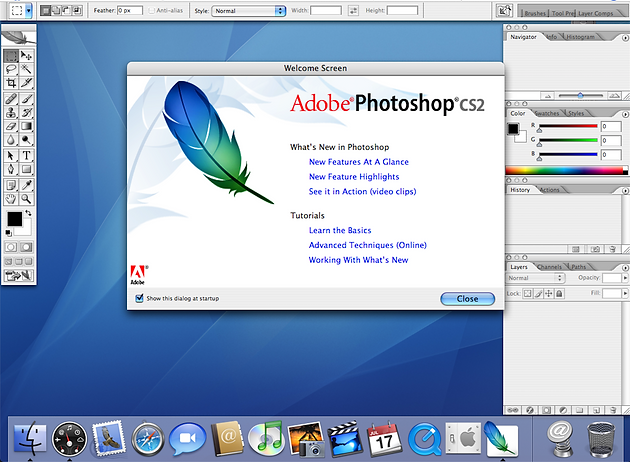Swap foreground and background colors

pyautogui.click(x=29, y=213)
